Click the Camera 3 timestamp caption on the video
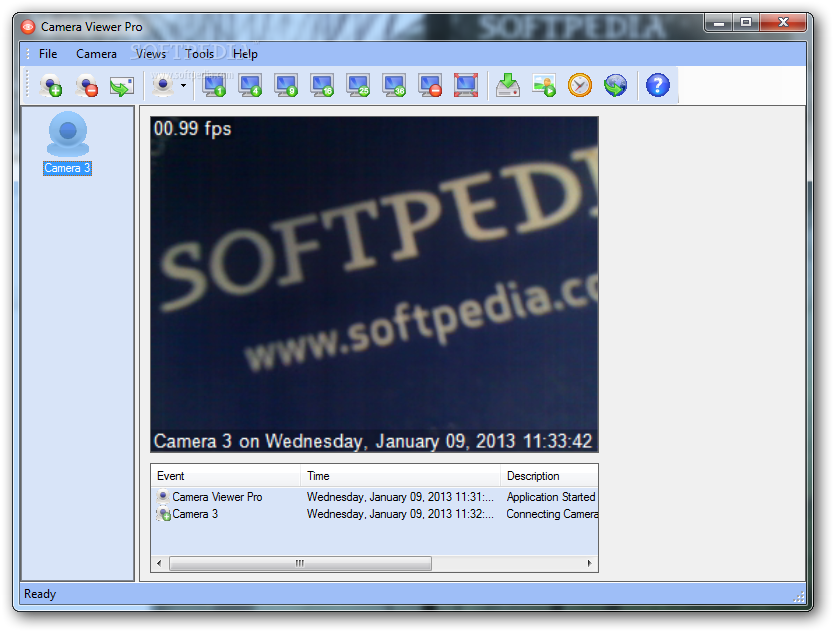Viewport: 834px width, 632px height. click(373, 441)
